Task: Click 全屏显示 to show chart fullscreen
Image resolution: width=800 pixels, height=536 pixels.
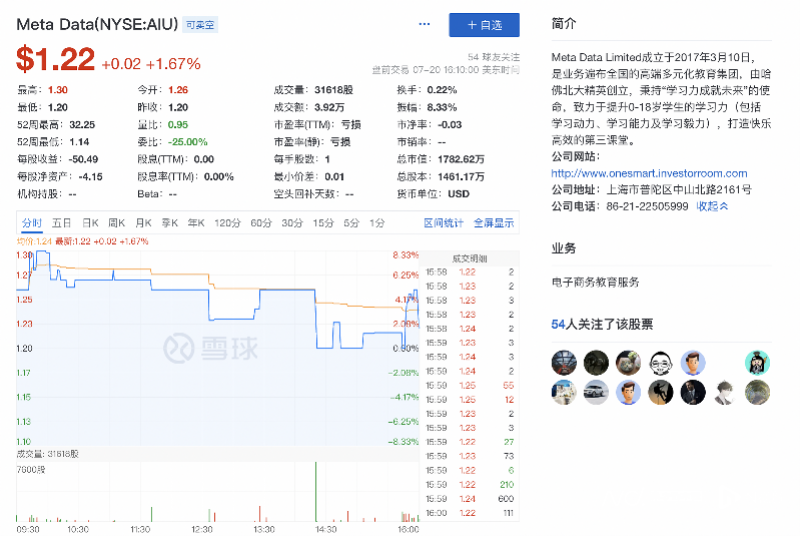Action: (x=493, y=223)
